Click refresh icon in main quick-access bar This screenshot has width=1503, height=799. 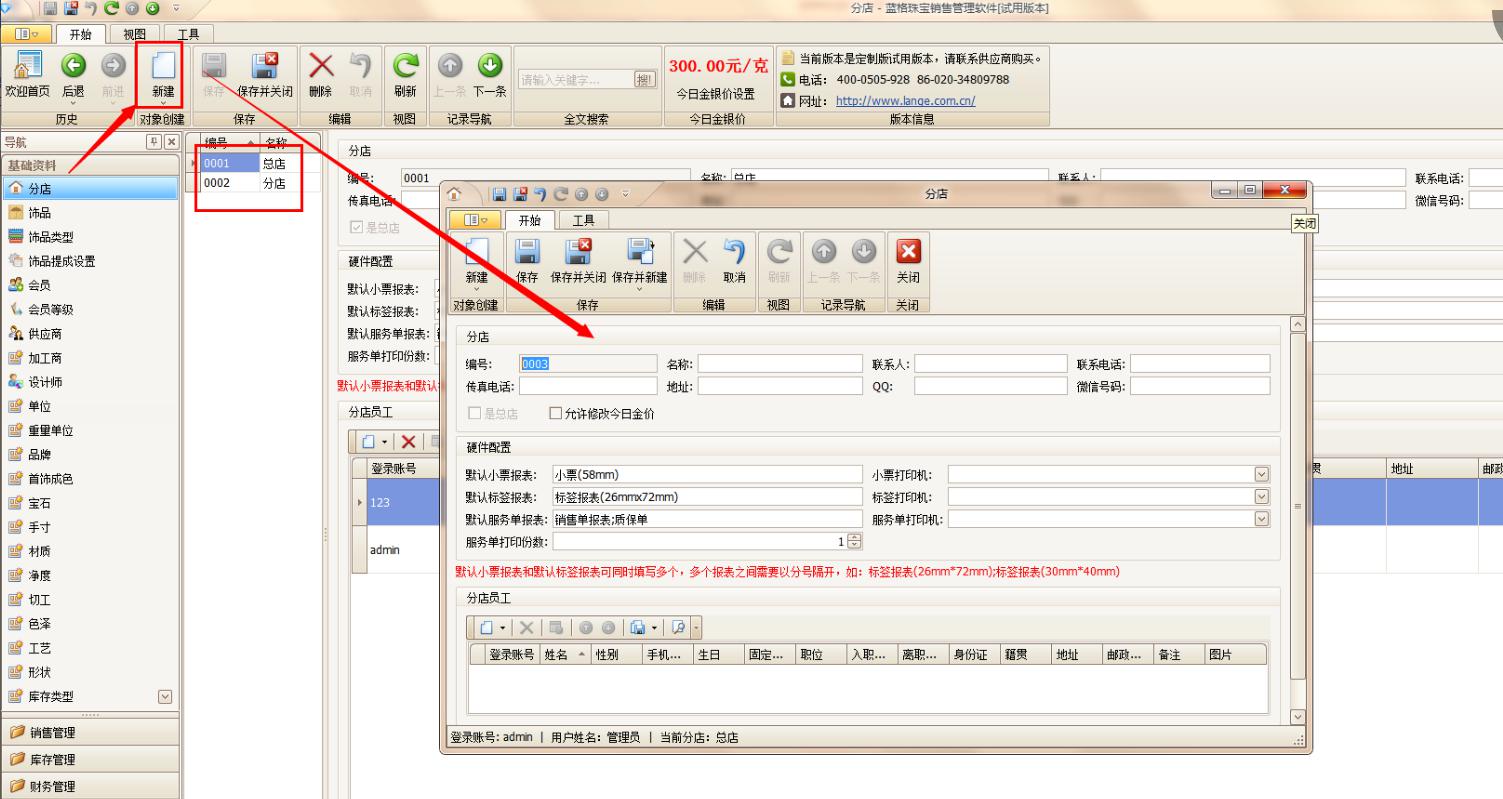click(x=113, y=9)
